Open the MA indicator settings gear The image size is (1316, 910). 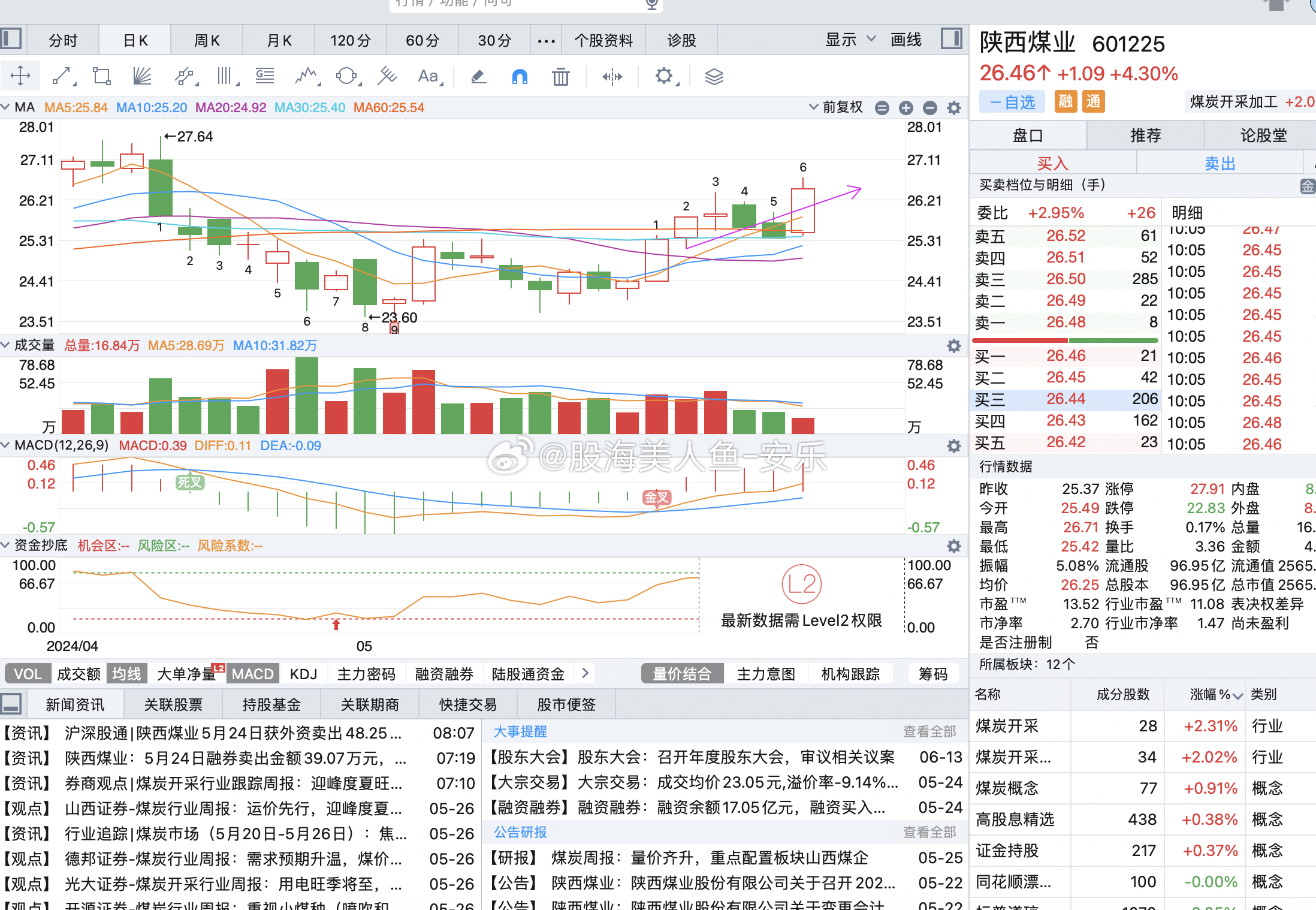(x=953, y=107)
